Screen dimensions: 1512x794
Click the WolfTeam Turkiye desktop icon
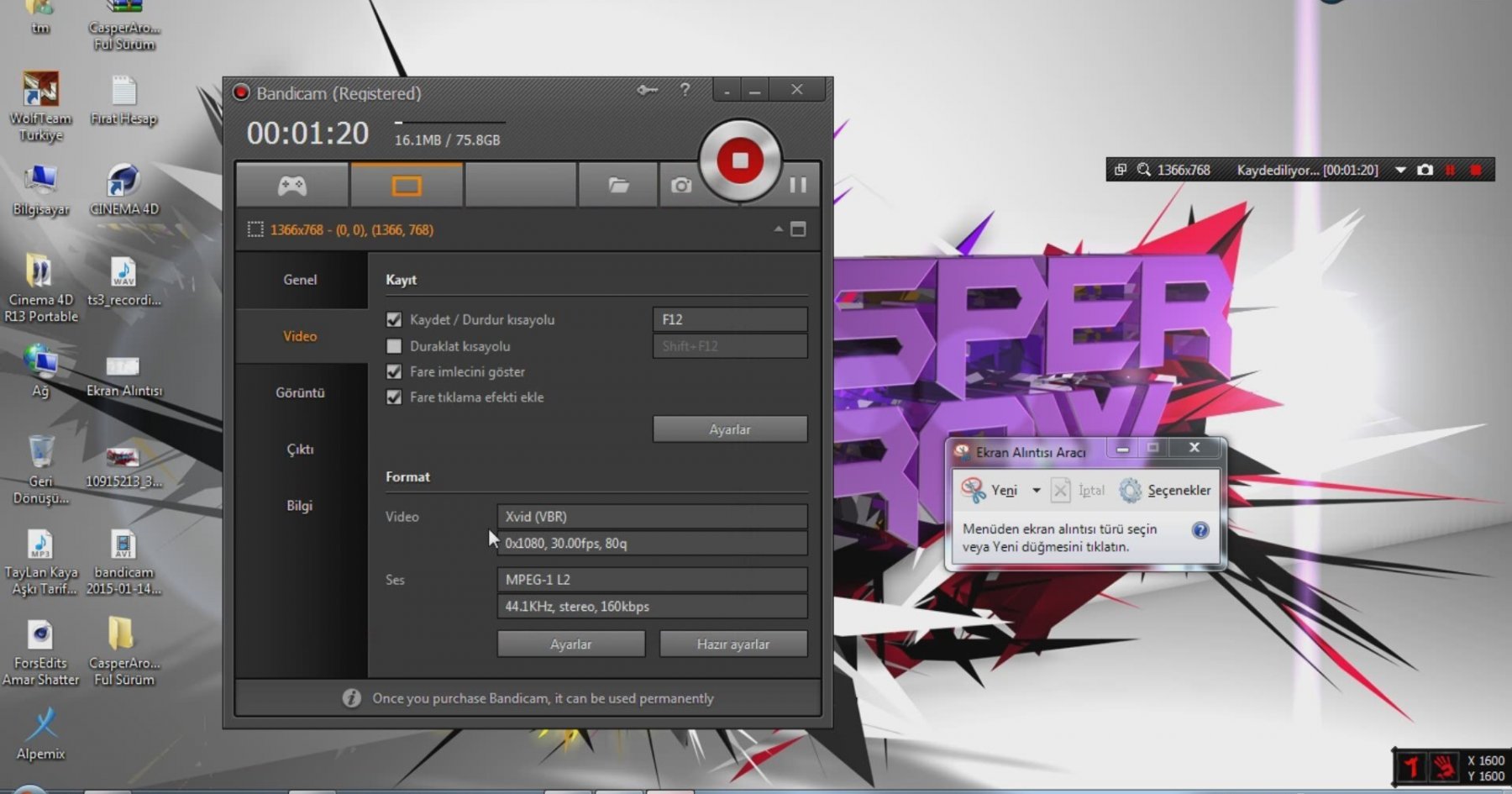click(x=40, y=107)
